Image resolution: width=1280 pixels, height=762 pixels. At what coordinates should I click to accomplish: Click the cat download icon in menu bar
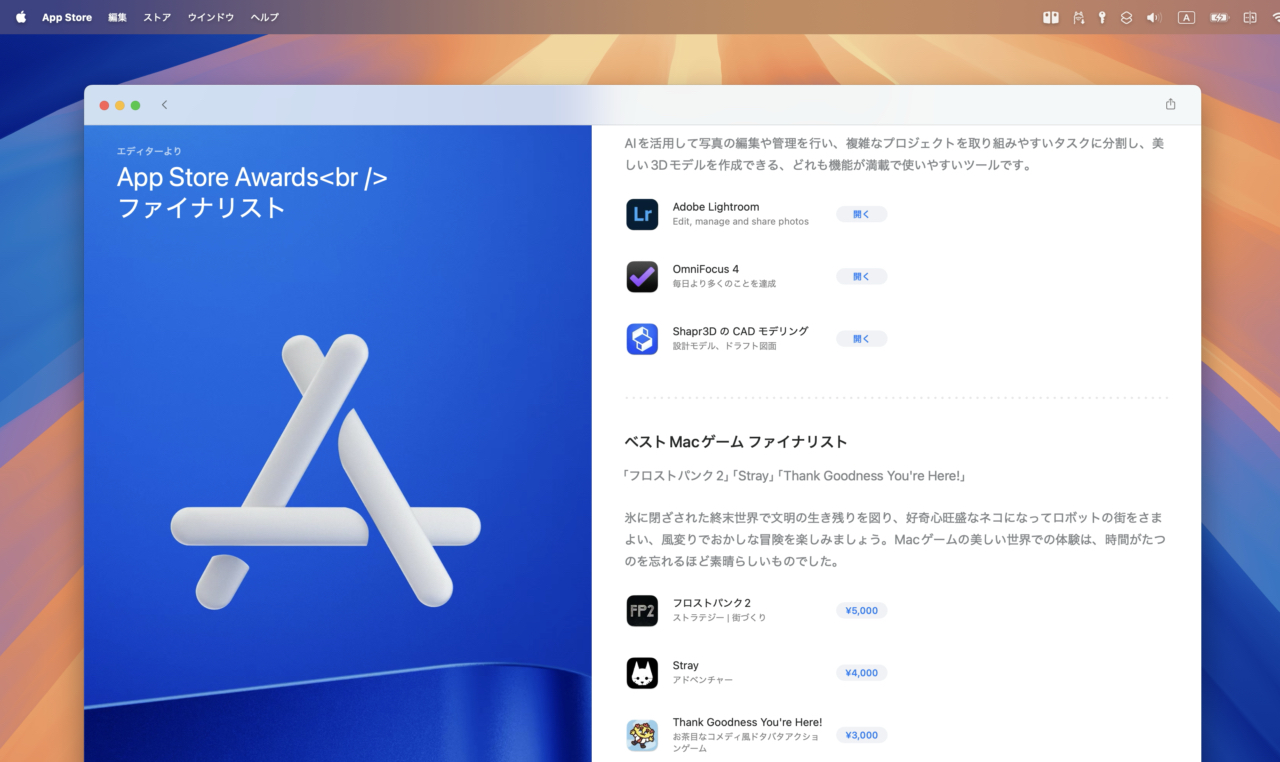click(x=1078, y=17)
